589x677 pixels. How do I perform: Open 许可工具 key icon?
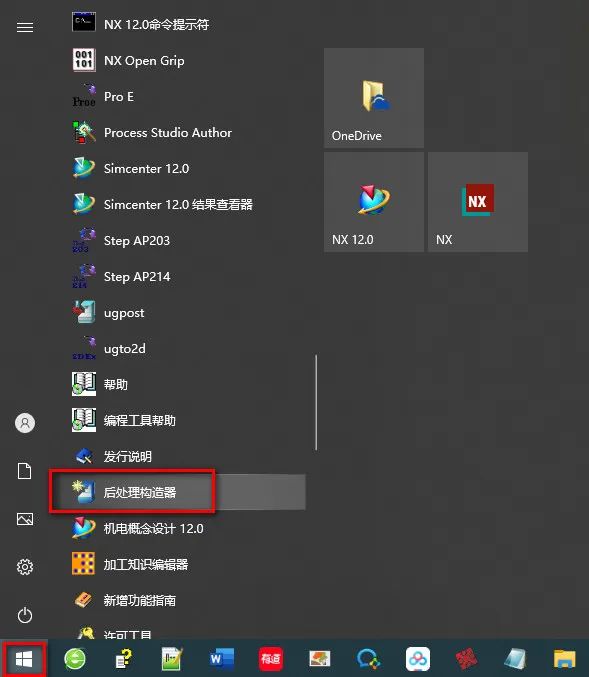click(x=86, y=633)
